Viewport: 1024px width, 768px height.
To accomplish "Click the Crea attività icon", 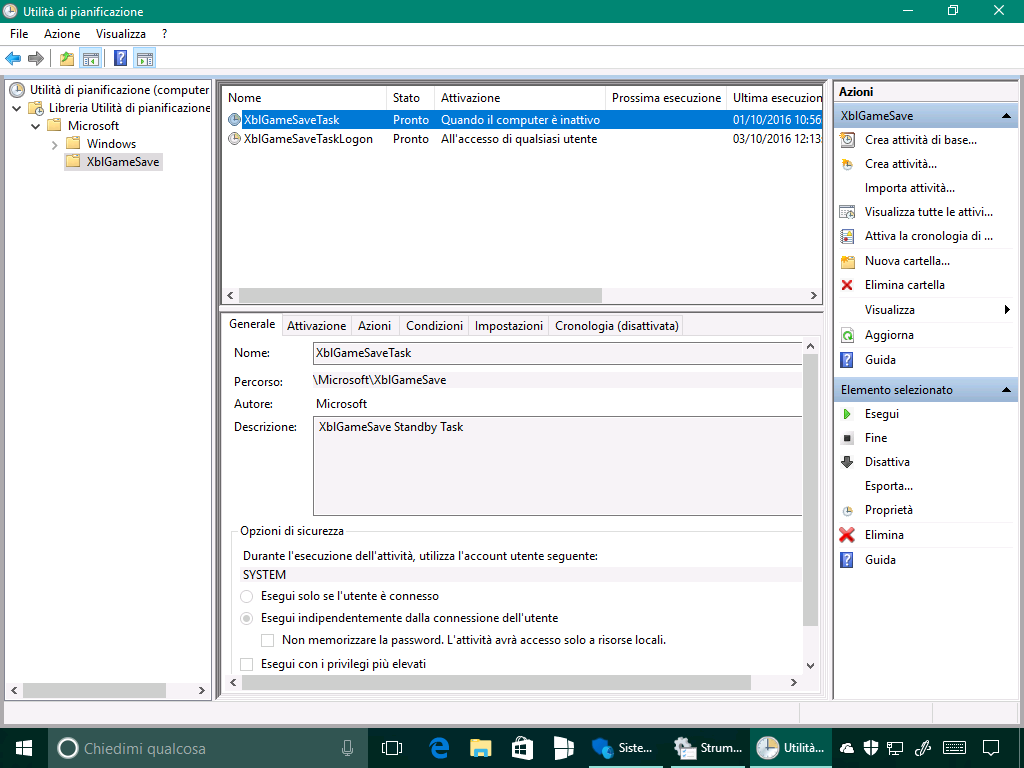I will pos(847,164).
